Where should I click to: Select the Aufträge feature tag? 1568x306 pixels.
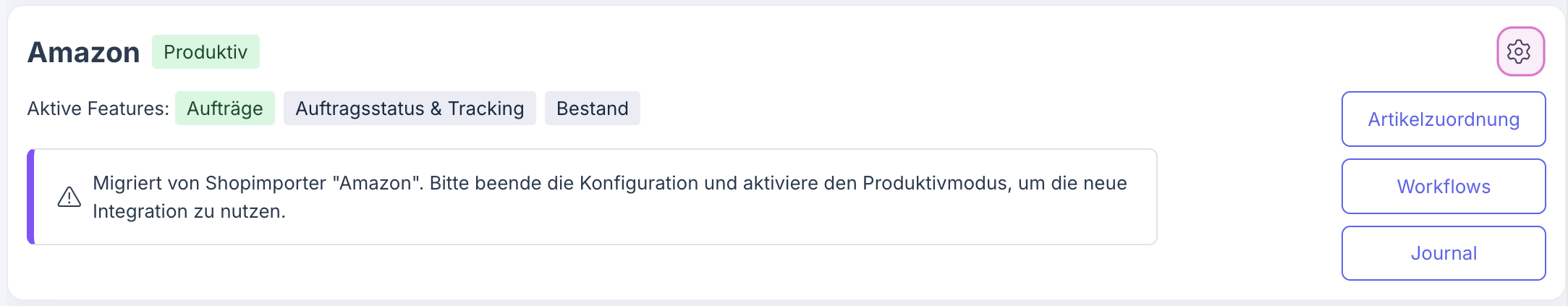click(x=224, y=109)
